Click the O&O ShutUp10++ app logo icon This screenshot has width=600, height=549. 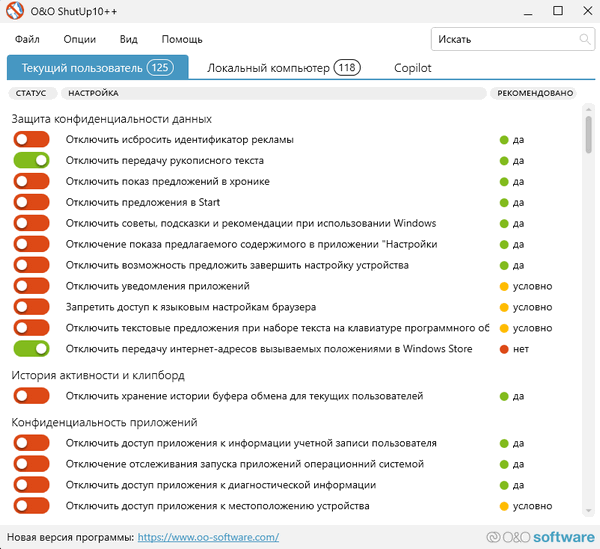tap(15, 11)
